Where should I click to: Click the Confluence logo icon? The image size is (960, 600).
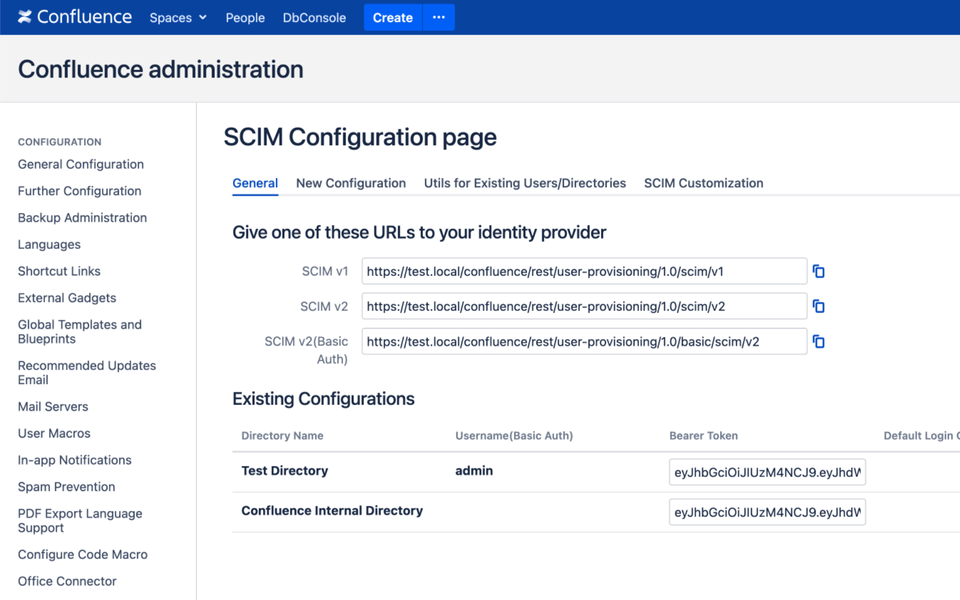[24, 17]
